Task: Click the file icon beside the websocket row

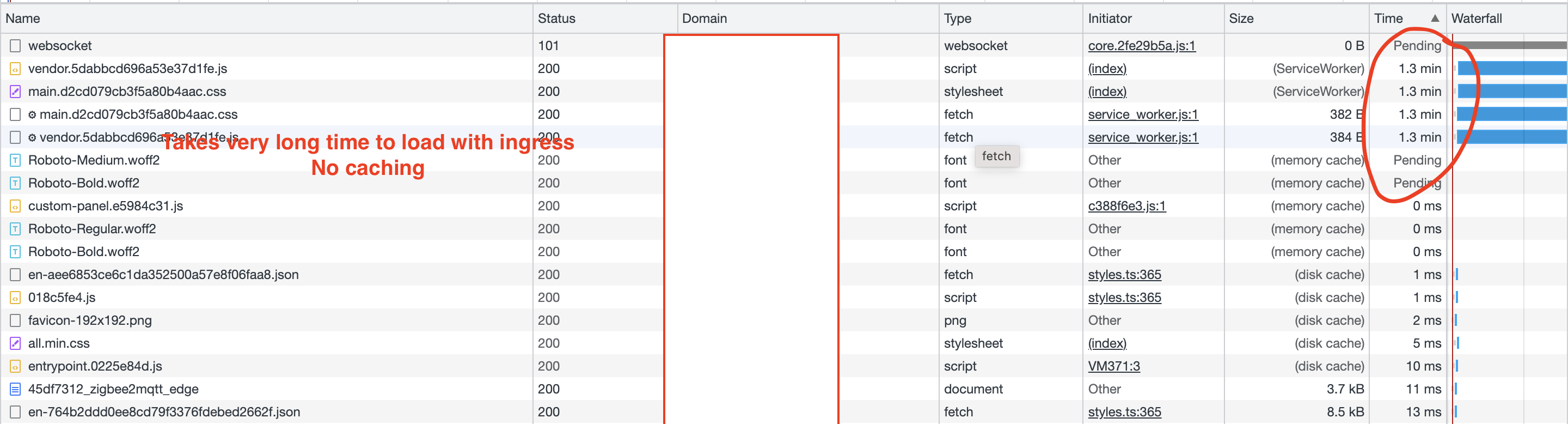Action: pyautogui.click(x=15, y=46)
